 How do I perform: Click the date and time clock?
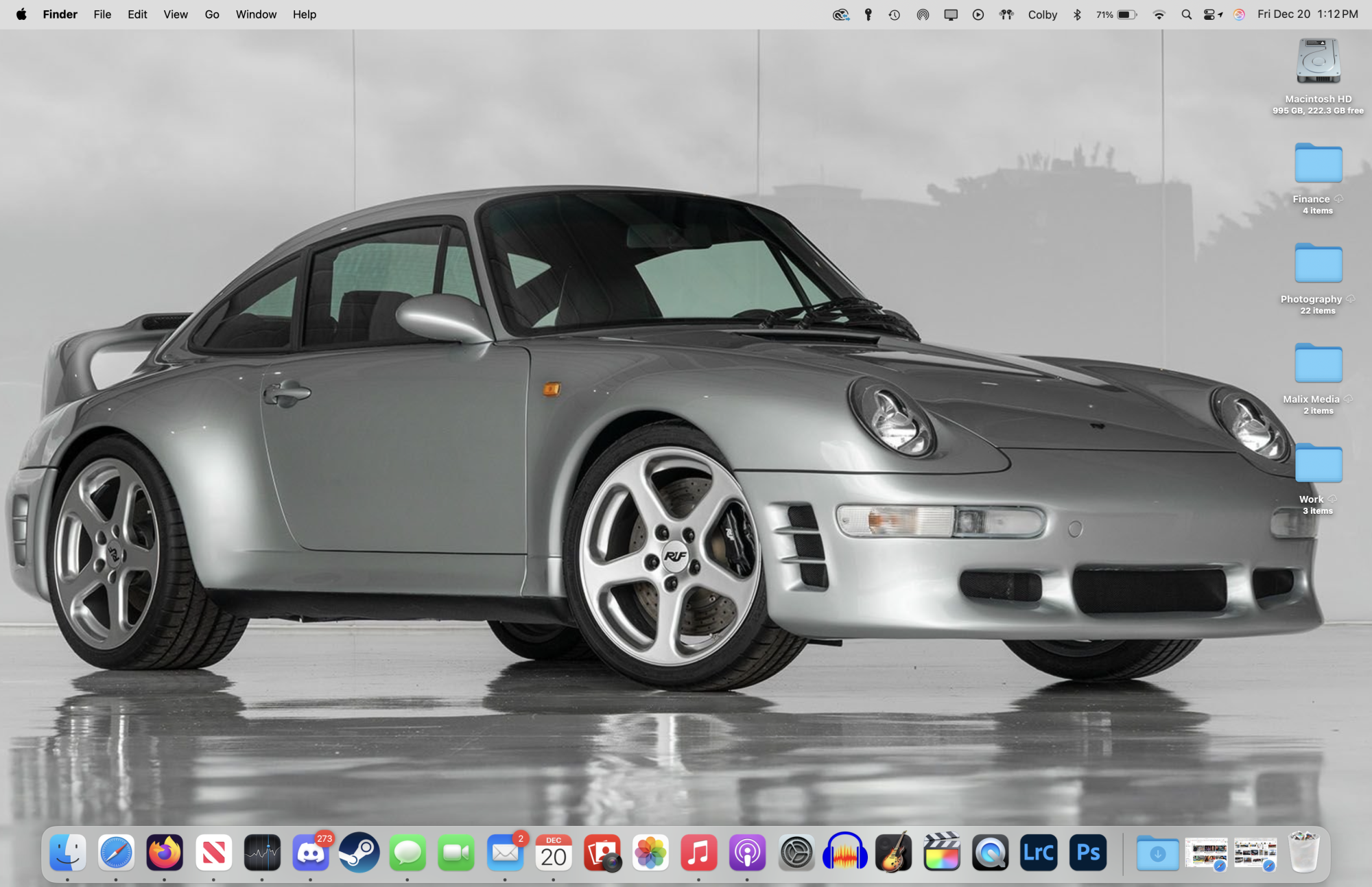(1307, 14)
